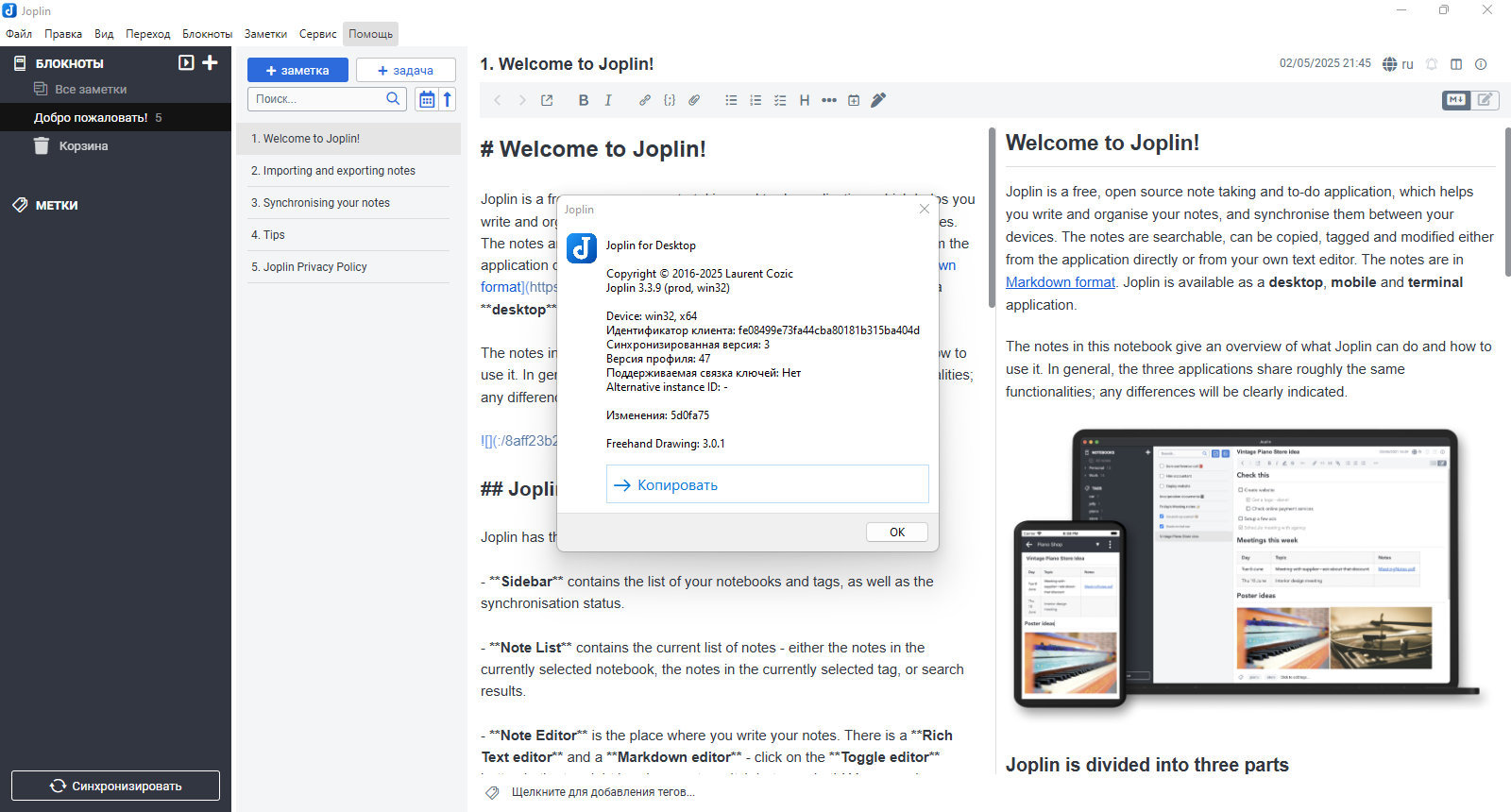Reverse note sort order arrow
The width and height of the screenshot is (1511, 812).
coord(448,99)
